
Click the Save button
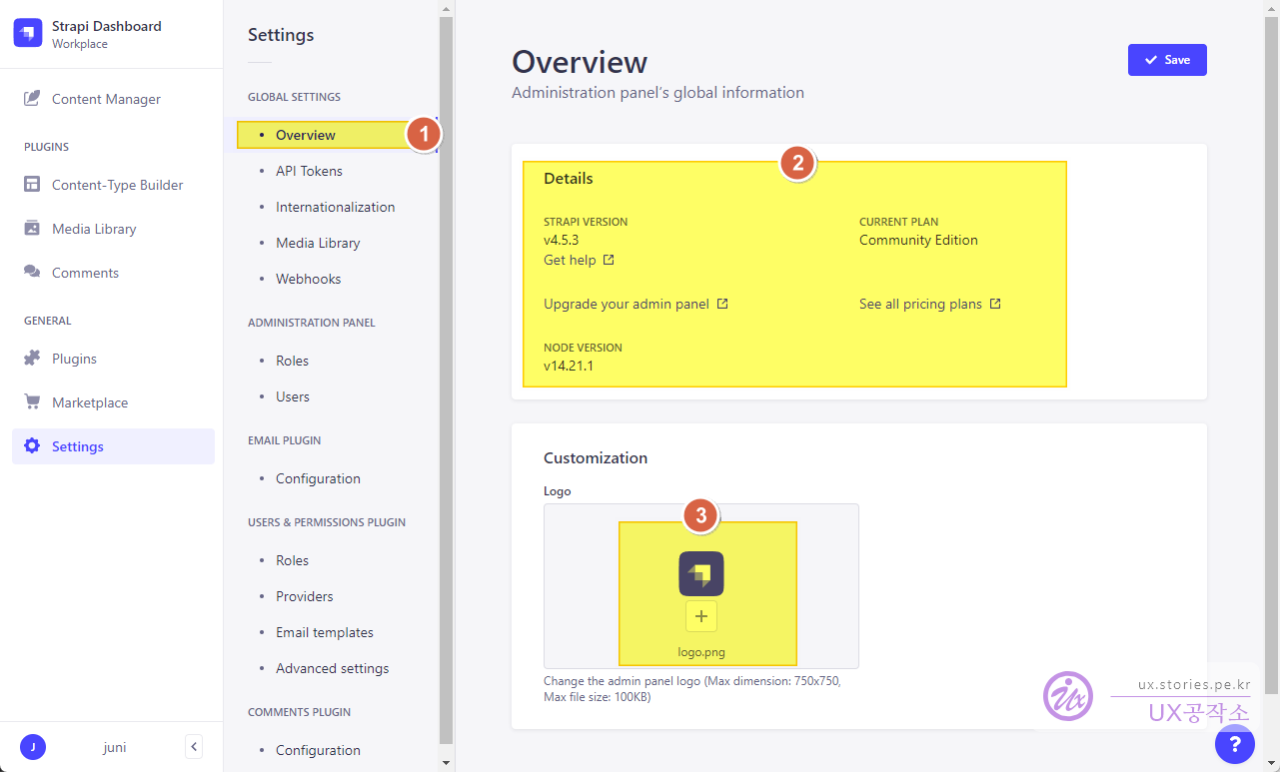[1167, 60]
